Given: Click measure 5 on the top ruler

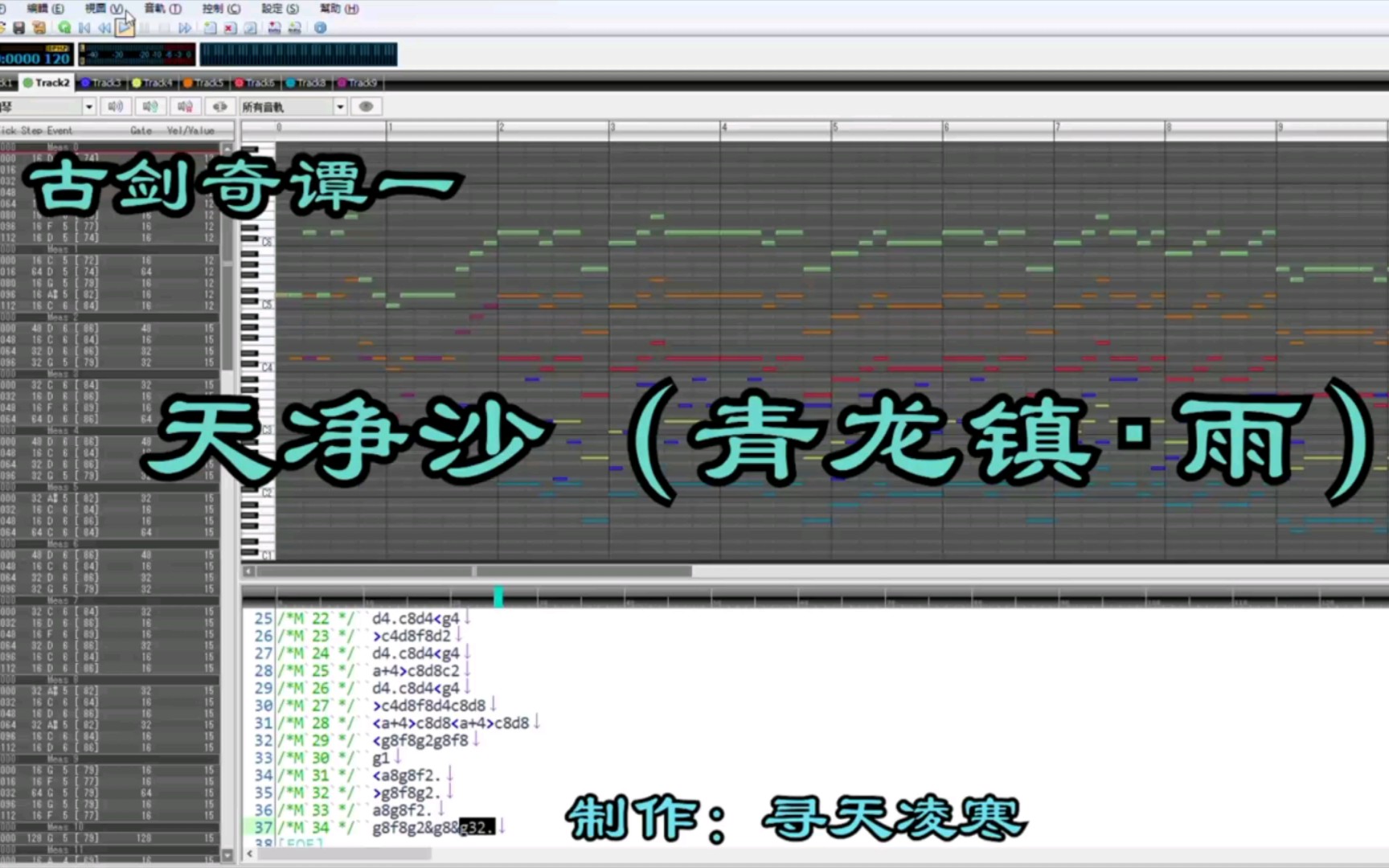Looking at the screenshot, I should coord(835,127).
